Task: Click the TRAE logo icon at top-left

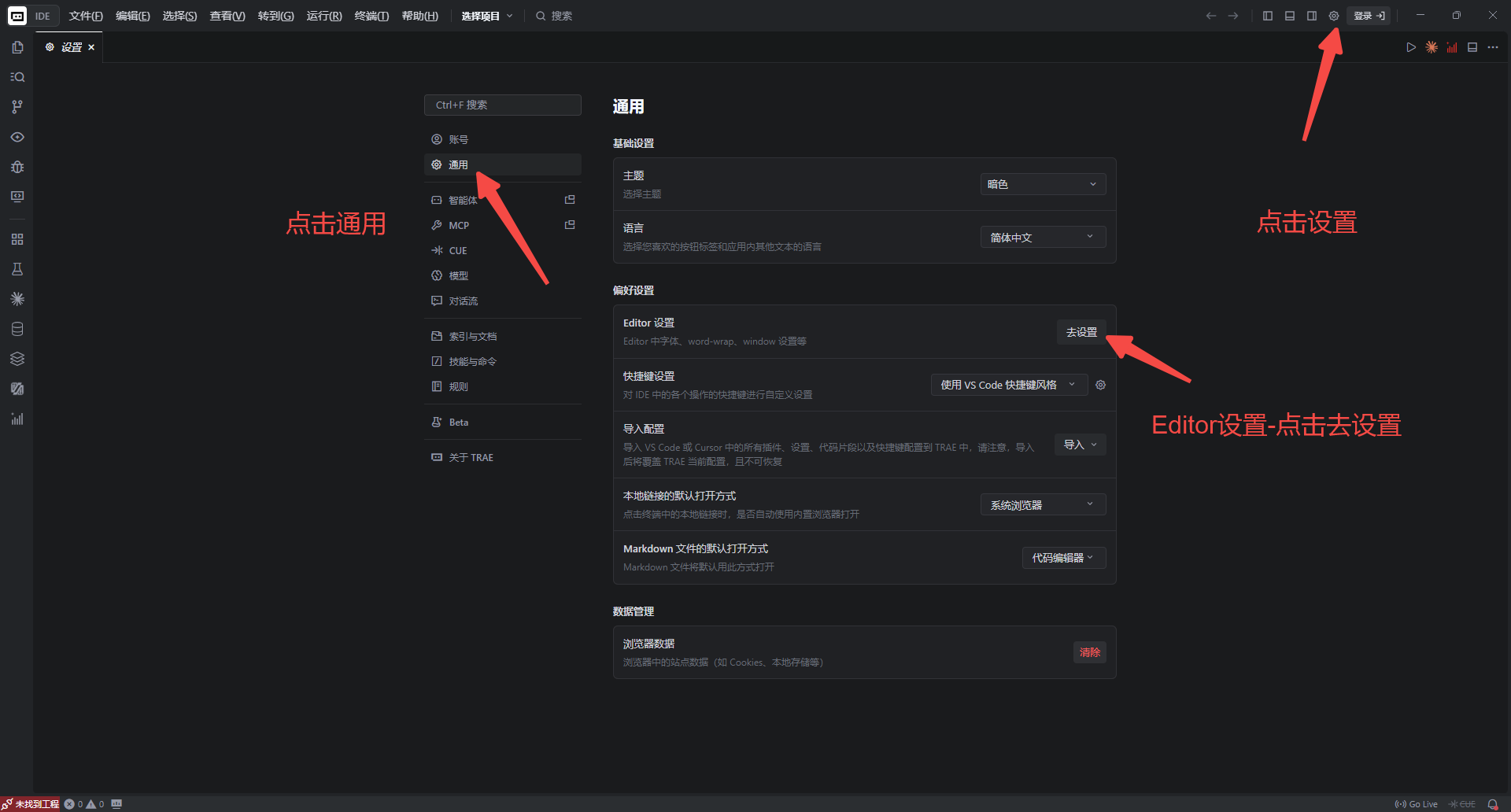Action: [x=17, y=16]
